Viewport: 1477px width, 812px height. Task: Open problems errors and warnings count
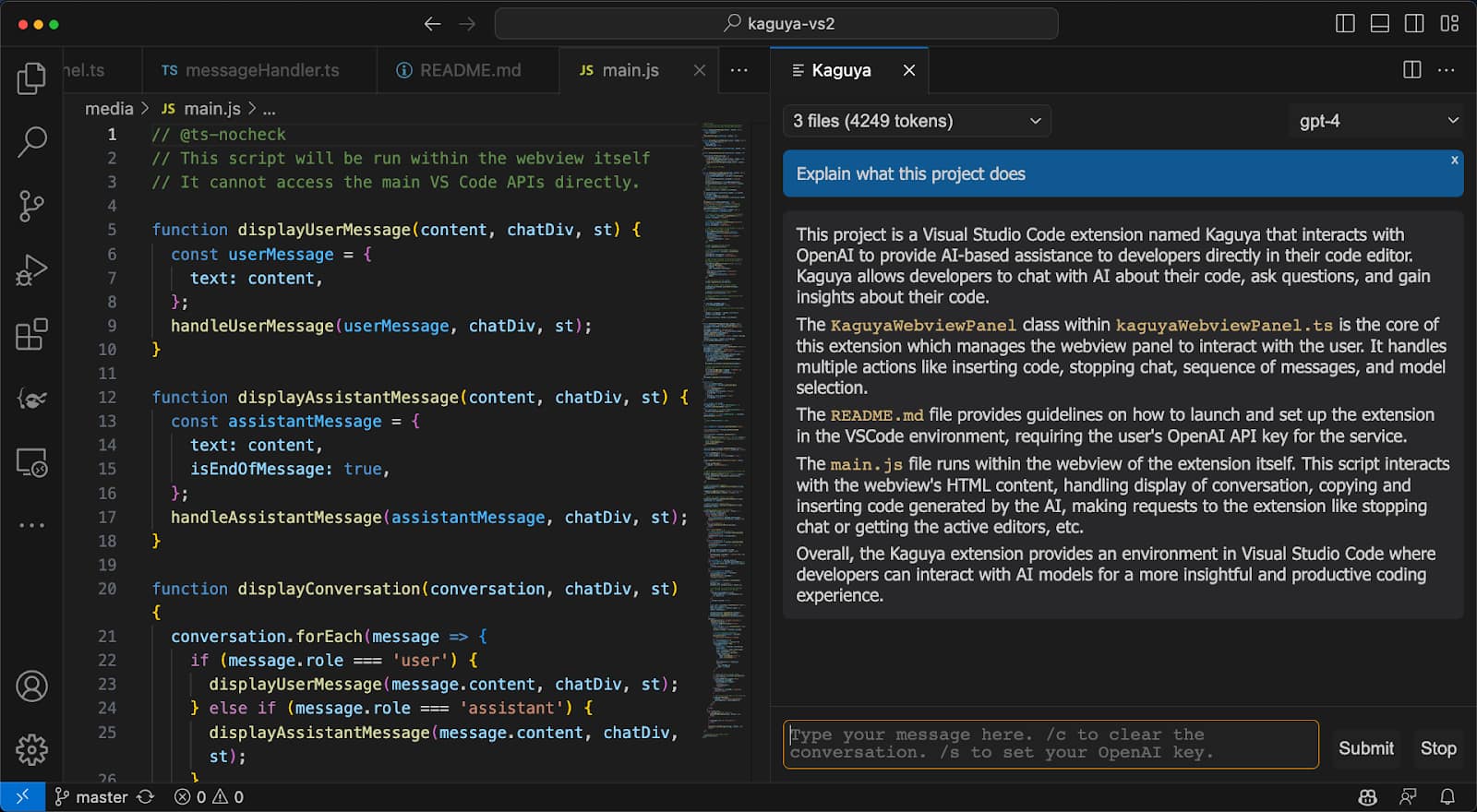[x=210, y=797]
